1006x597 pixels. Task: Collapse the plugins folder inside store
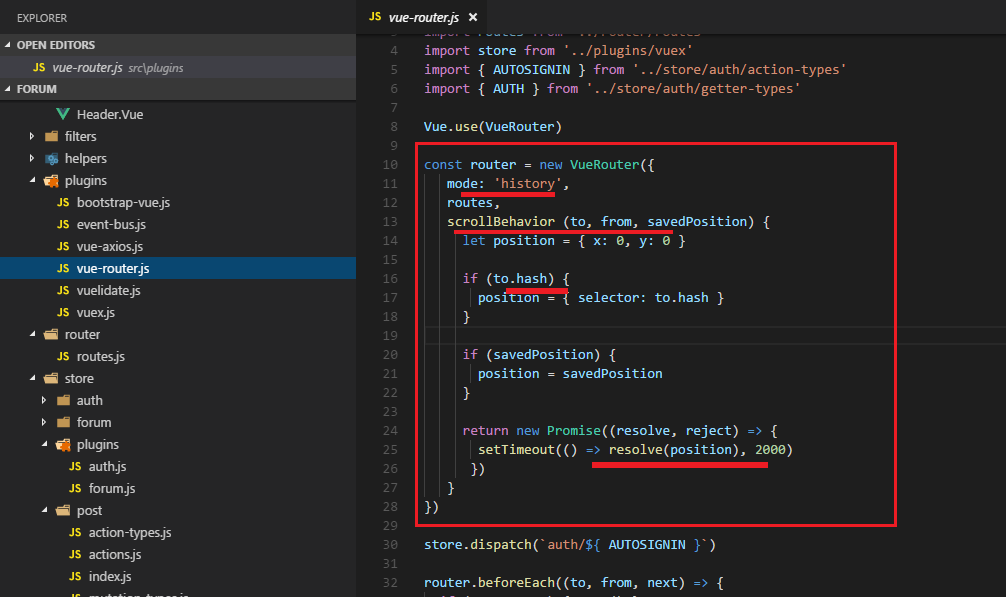(x=44, y=444)
